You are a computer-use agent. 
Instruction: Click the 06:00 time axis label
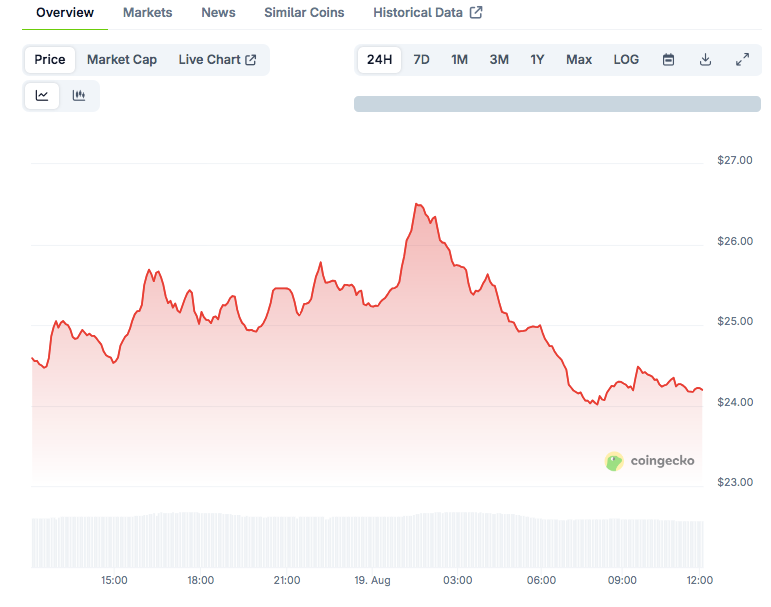pos(541,580)
